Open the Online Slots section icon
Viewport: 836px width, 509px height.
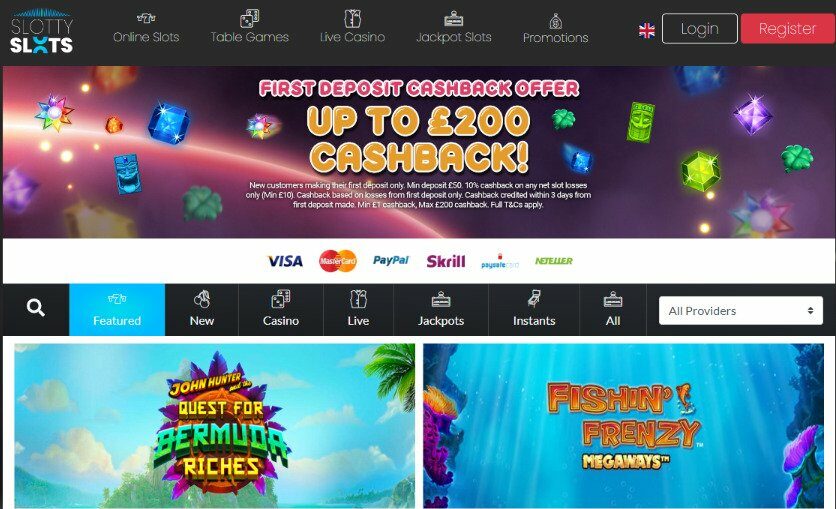coord(146,18)
